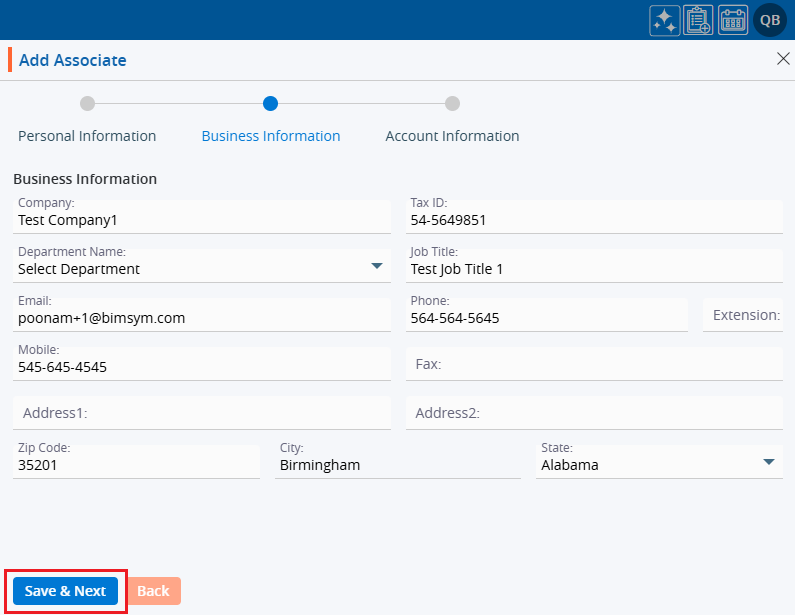Open the calendar icon in header
Screen dimensions: 795x615
pyautogui.click(x=733, y=20)
